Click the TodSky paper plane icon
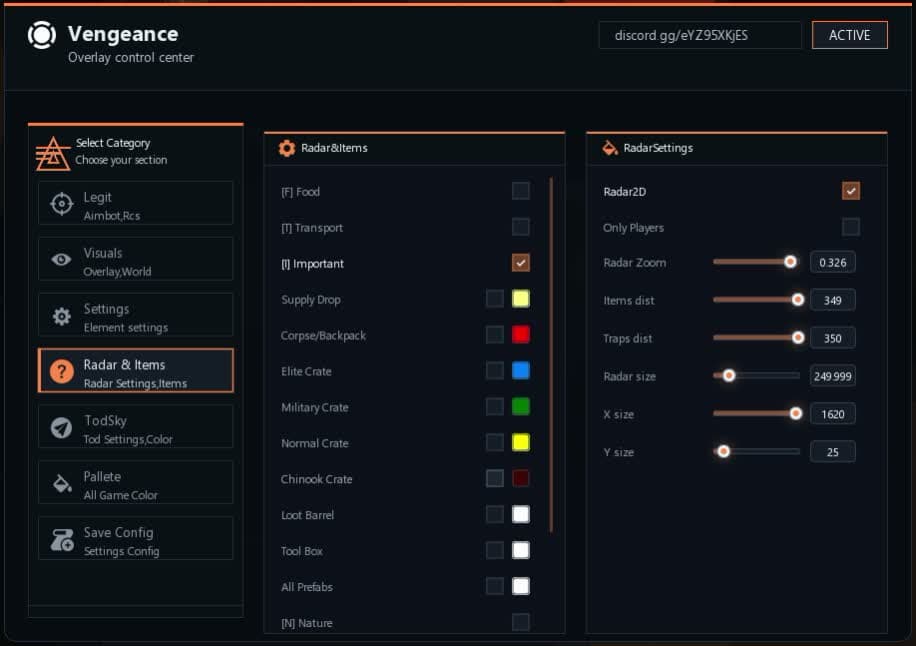Screen dimensions: 916x646 coord(61,428)
